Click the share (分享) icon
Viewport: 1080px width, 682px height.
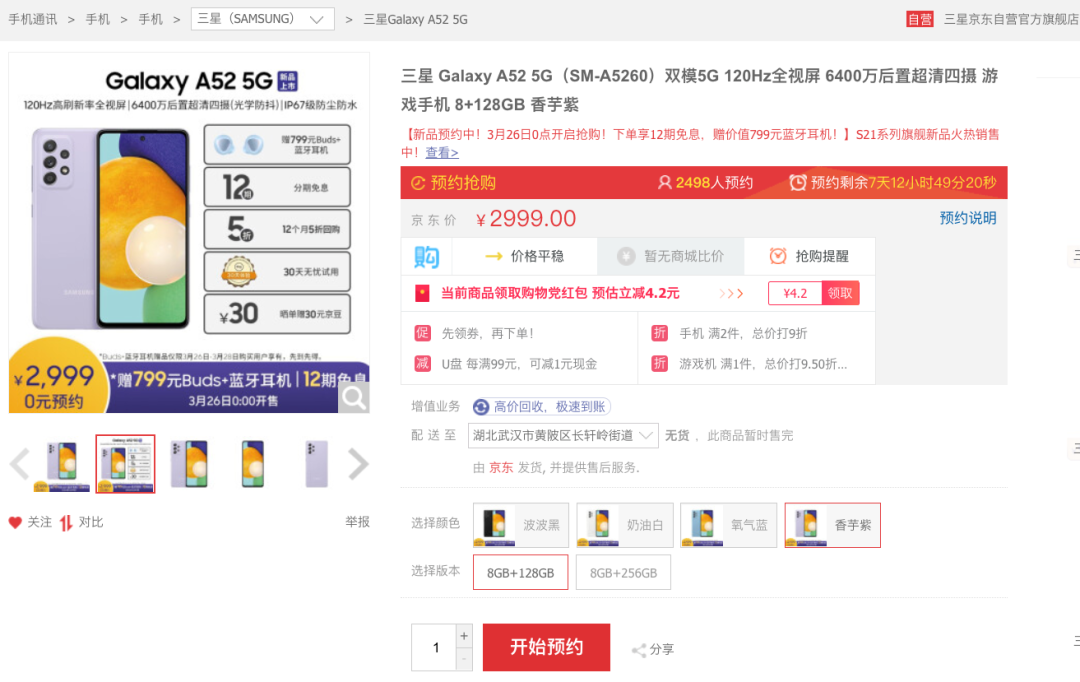638,650
